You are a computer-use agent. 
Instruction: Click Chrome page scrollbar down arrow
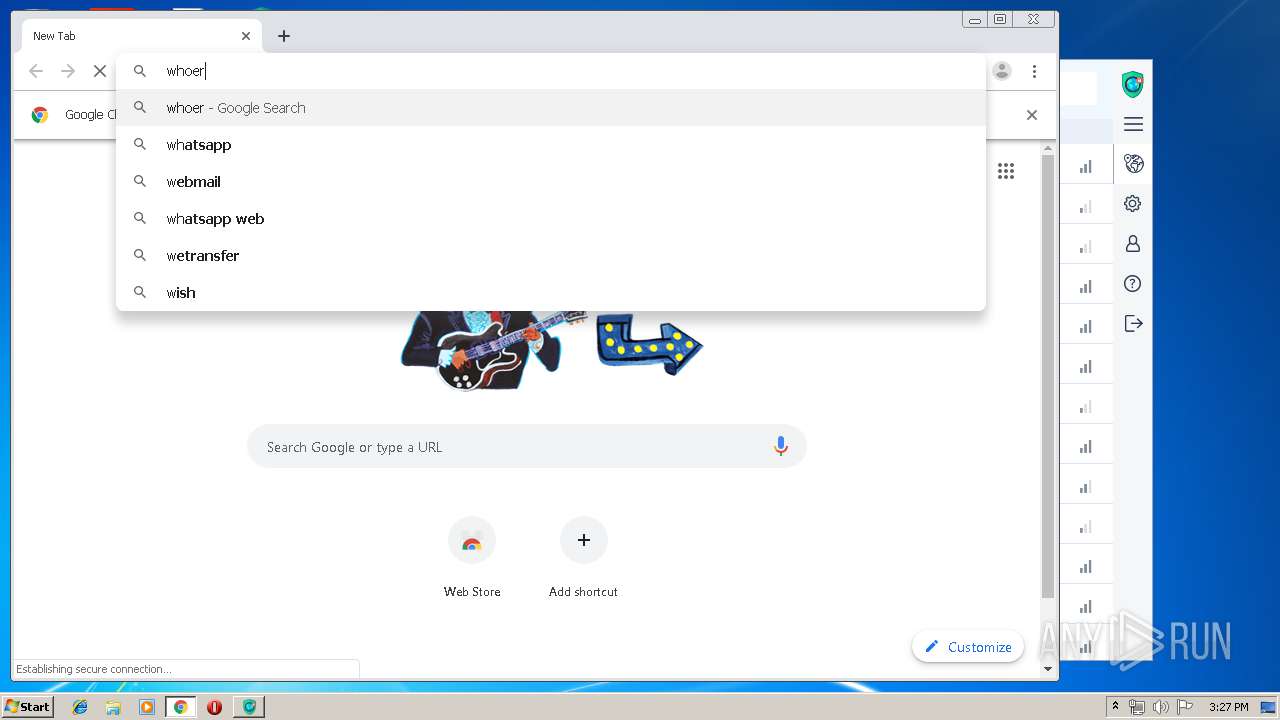(x=1048, y=669)
